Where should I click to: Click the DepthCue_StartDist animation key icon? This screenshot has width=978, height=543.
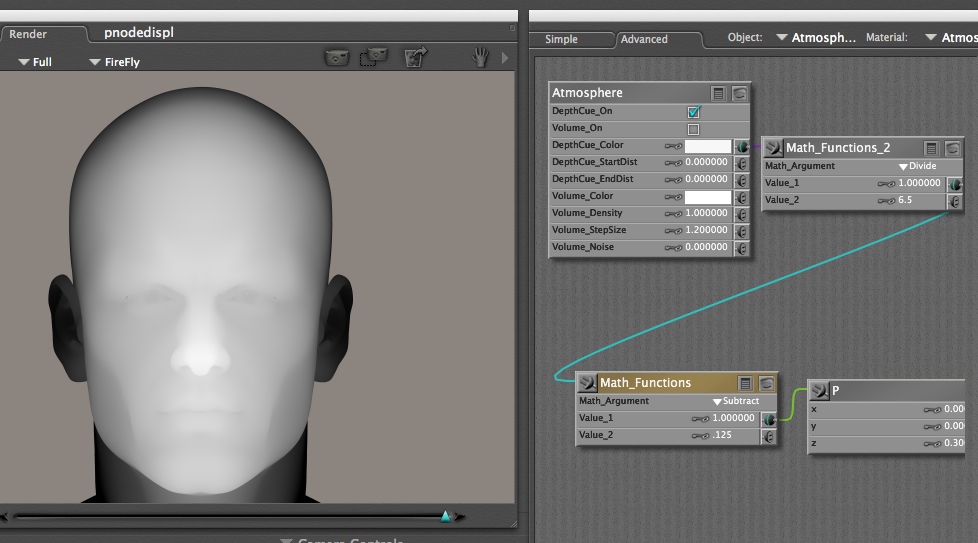pyautogui.click(x=673, y=162)
